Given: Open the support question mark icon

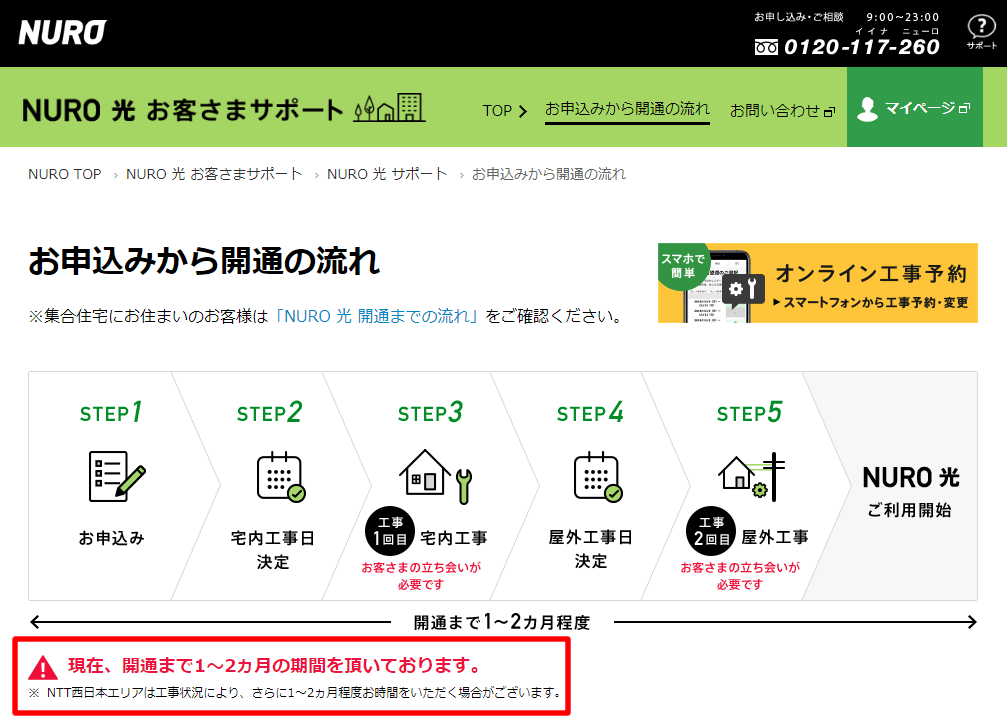Looking at the screenshot, I should coord(981,31).
